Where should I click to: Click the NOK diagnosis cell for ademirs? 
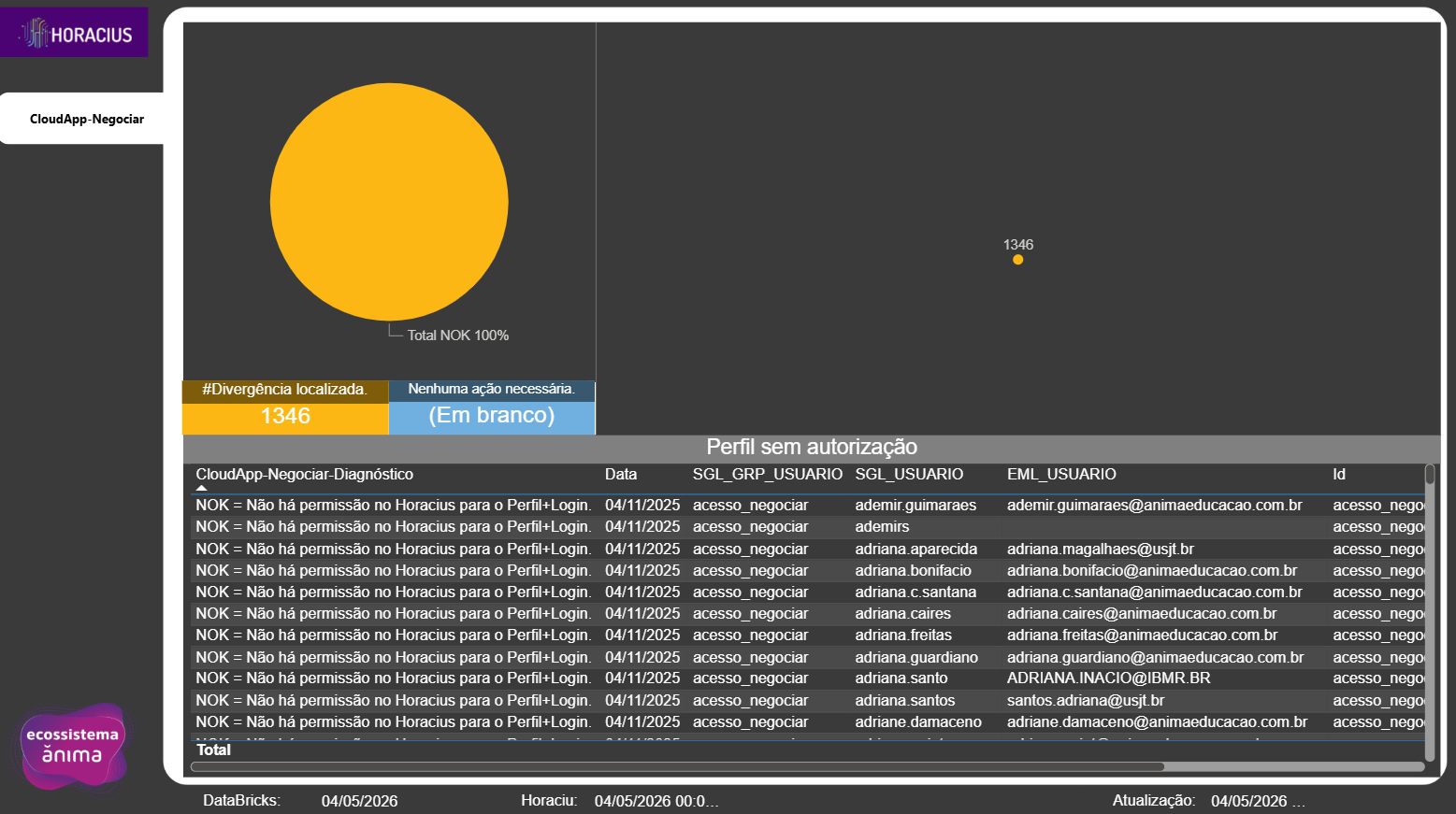click(394, 527)
